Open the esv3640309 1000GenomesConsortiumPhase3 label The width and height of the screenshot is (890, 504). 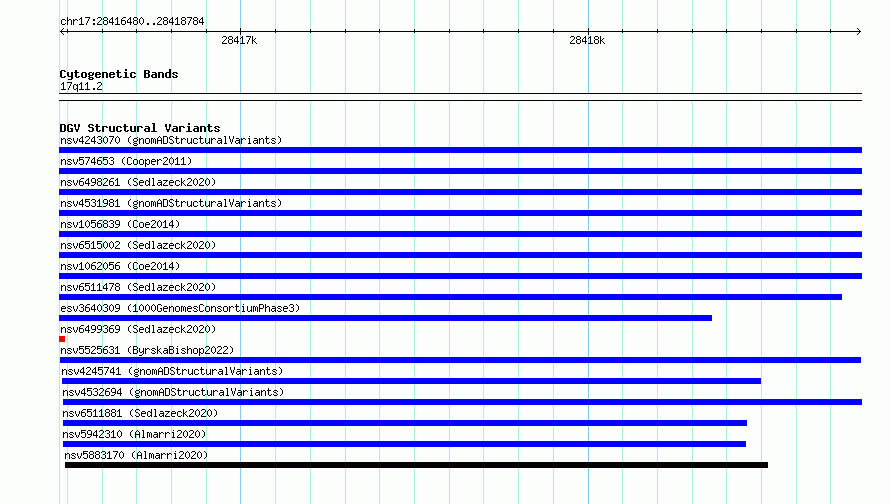point(180,308)
